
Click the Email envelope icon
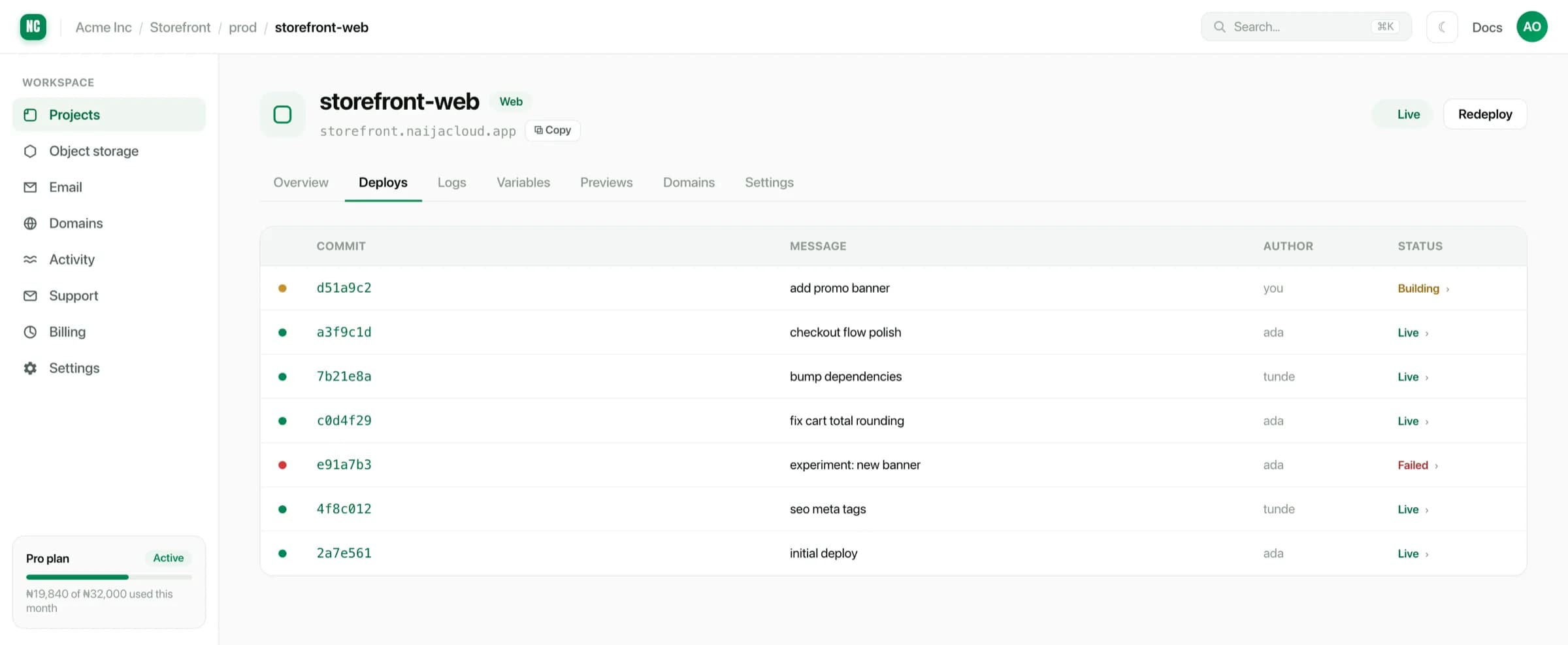[x=30, y=188]
